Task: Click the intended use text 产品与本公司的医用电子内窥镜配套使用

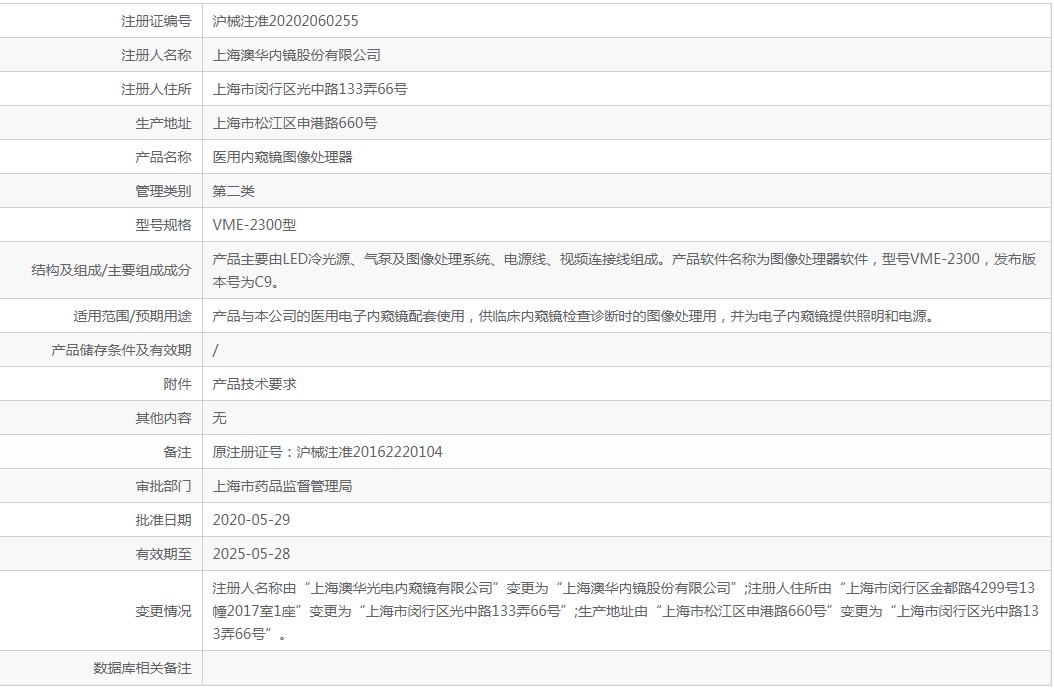Action: [x=573, y=316]
